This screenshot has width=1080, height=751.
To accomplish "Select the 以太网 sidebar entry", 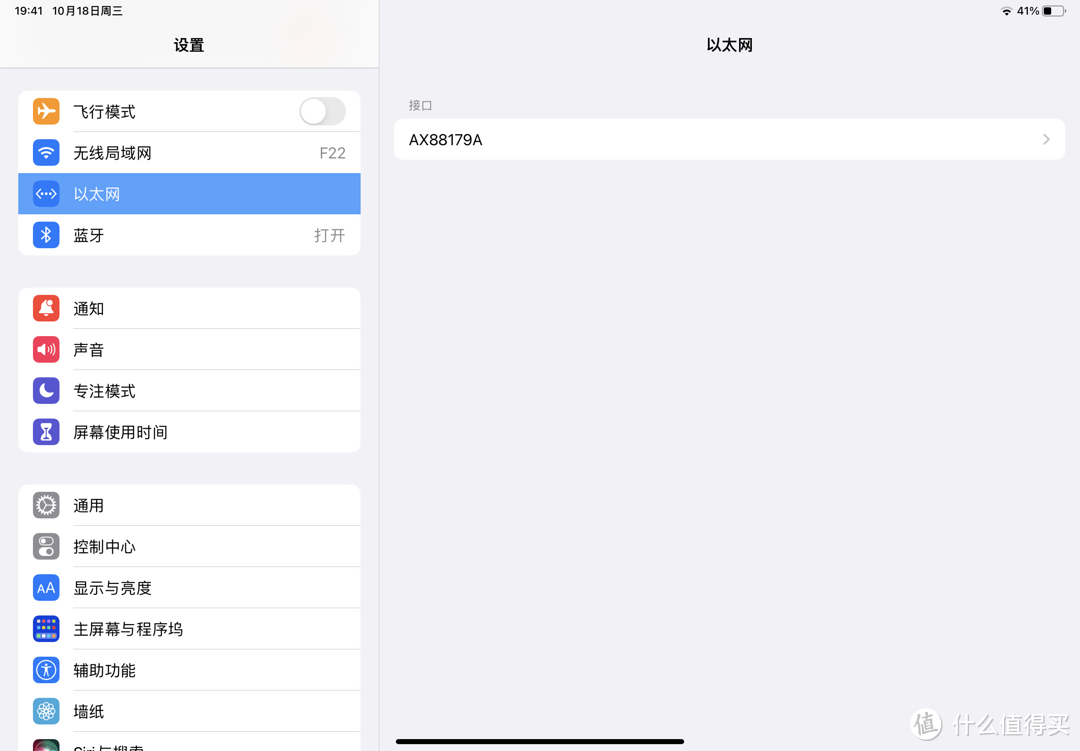I will 189,194.
